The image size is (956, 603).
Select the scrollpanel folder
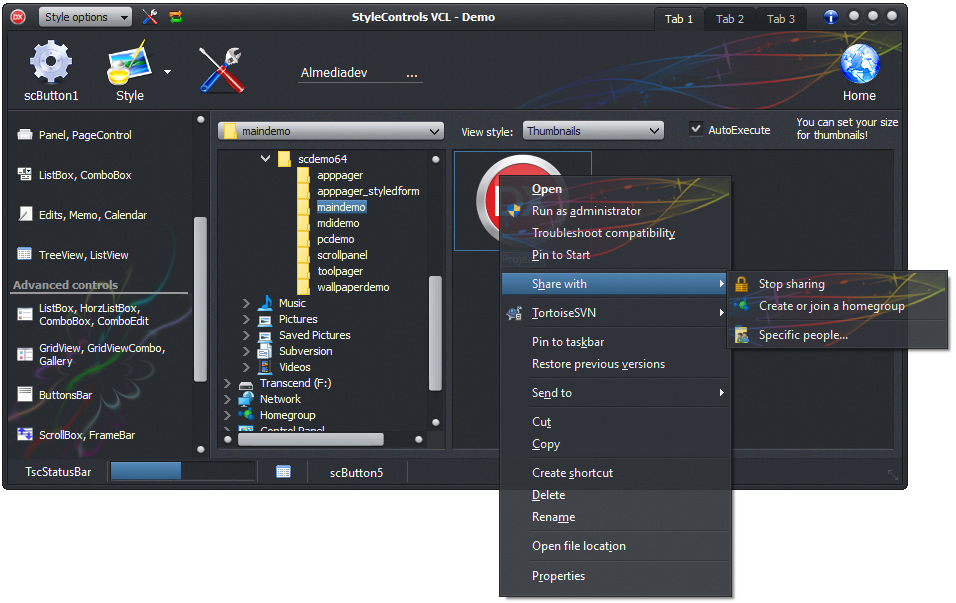pos(342,255)
